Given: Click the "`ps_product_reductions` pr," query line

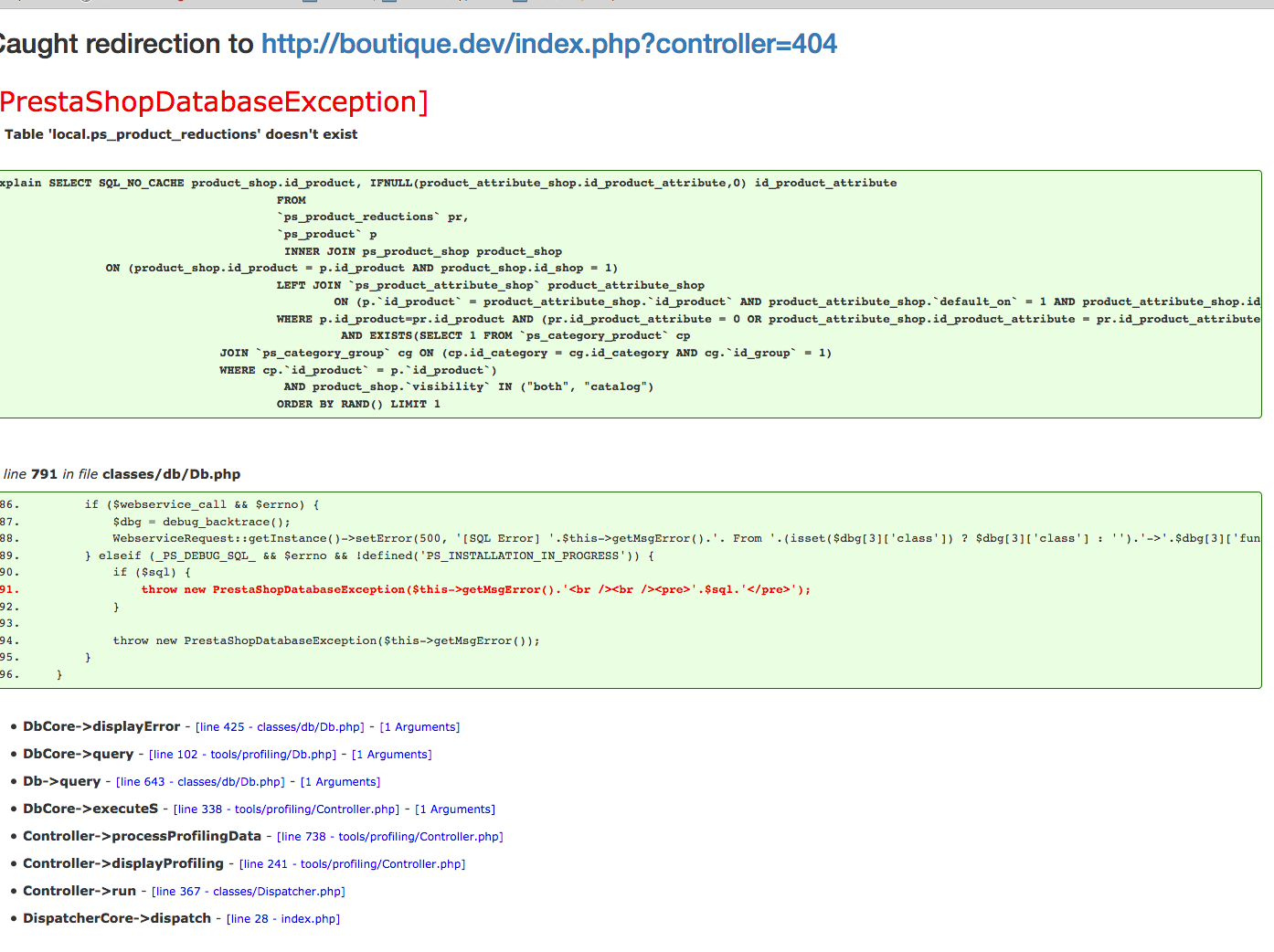Looking at the screenshot, I should [373, 217].
